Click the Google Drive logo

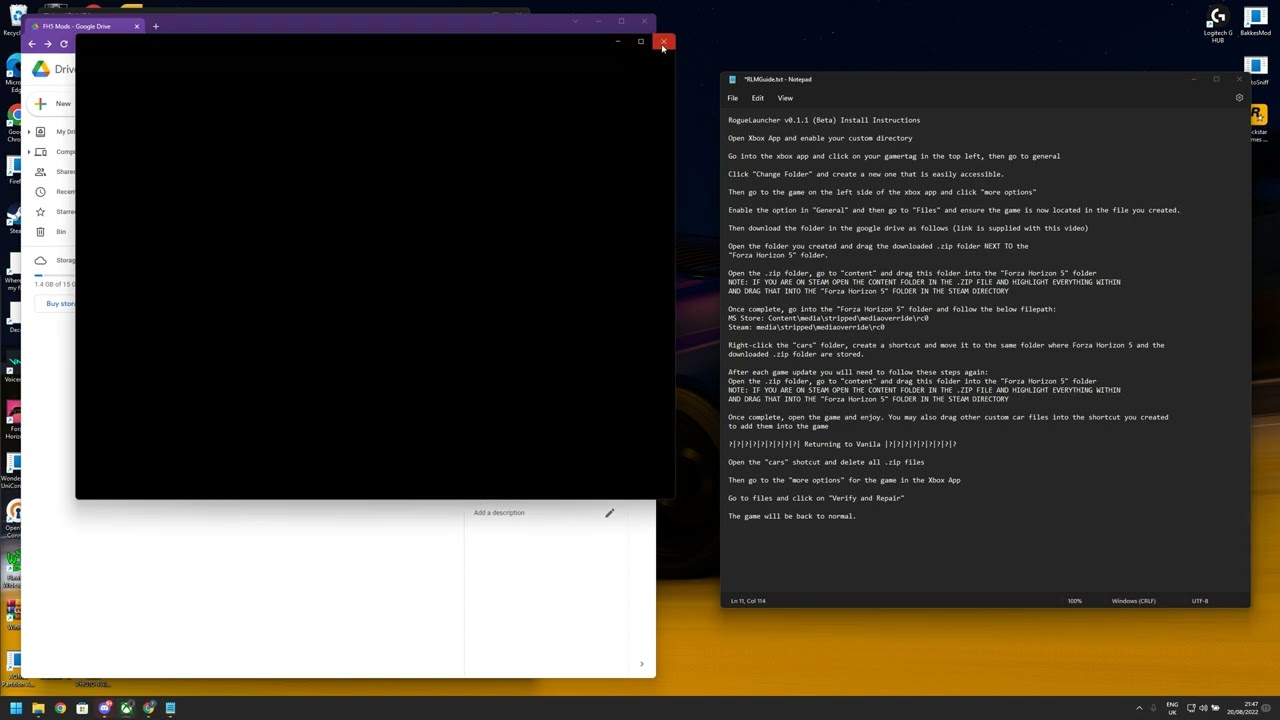[x=41, y=69]
